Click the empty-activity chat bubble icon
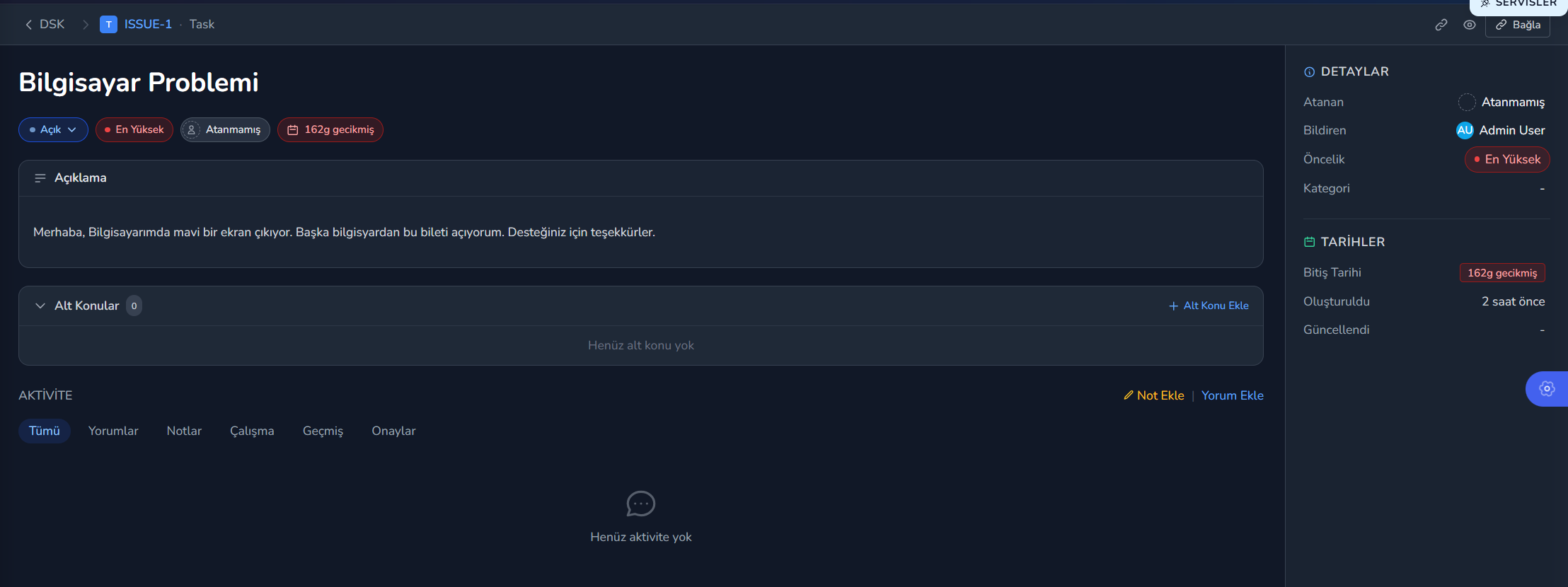Image resolution: width=1568 pixels, height=587 pixels. (641, 504)
